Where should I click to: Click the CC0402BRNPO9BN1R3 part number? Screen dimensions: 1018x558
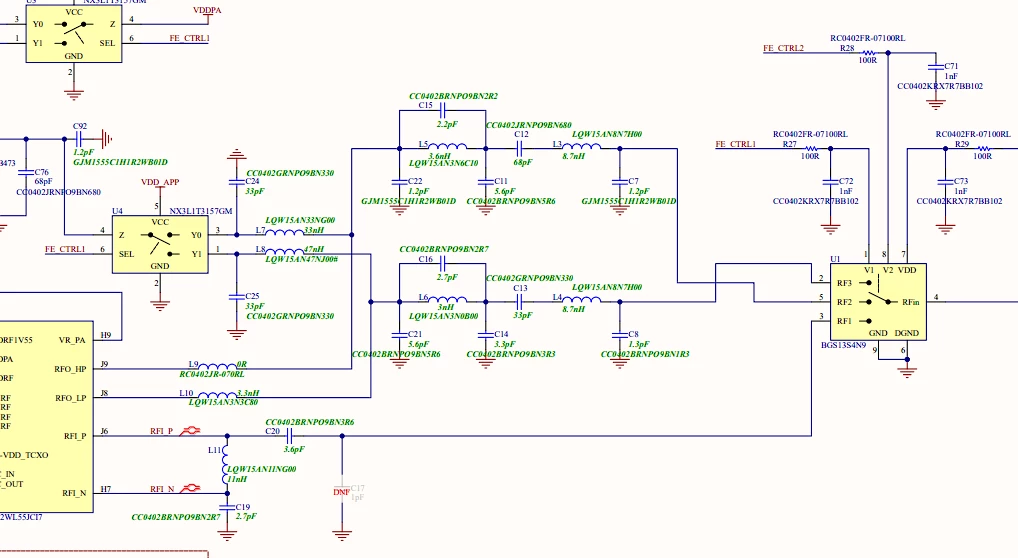pyautogui.click(x=645, y=355)
